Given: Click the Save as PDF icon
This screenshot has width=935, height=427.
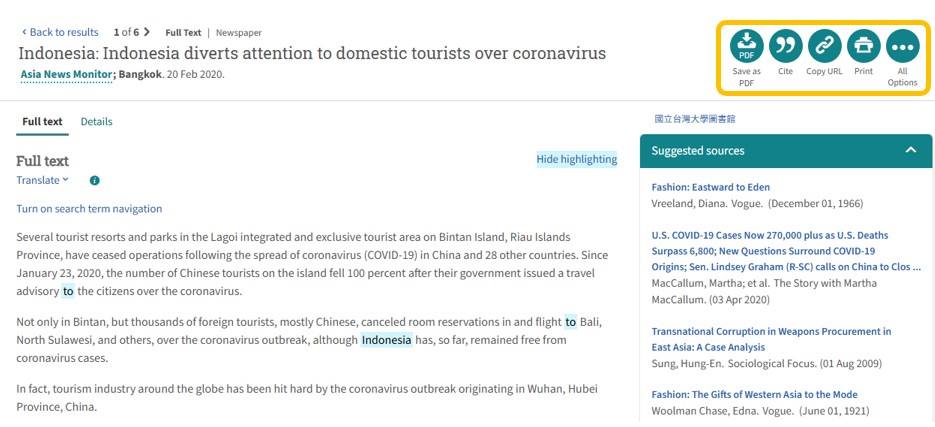Looking at the screenshot, I should (x=746, y=46).
